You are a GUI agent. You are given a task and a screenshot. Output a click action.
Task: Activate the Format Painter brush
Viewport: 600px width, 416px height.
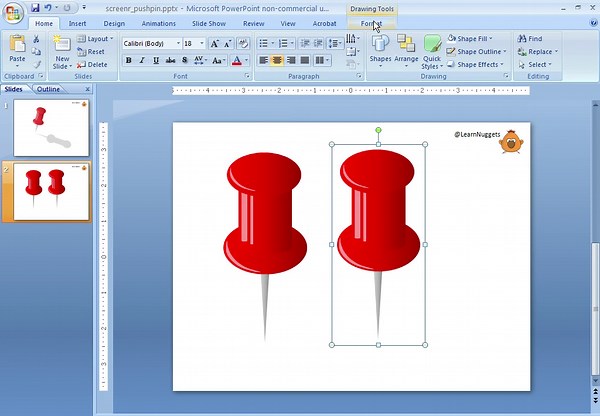coord(36,64)
